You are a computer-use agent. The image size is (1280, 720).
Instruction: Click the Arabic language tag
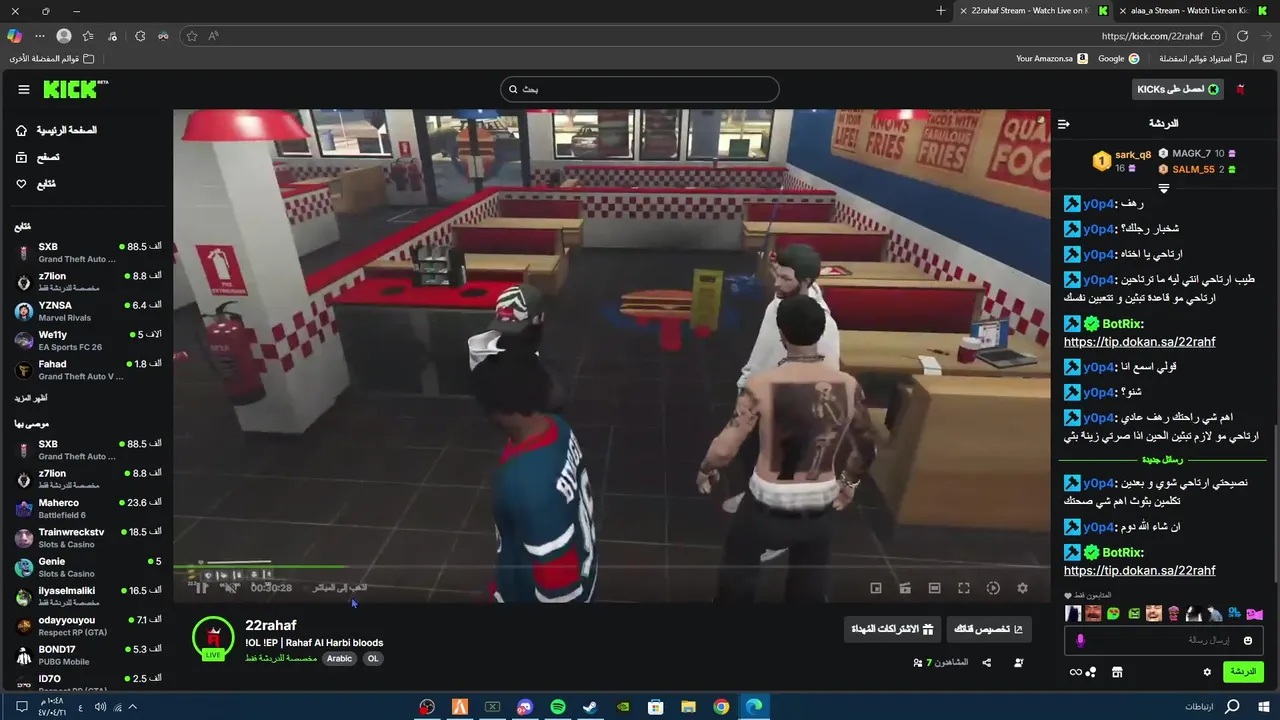coord(339,659)
